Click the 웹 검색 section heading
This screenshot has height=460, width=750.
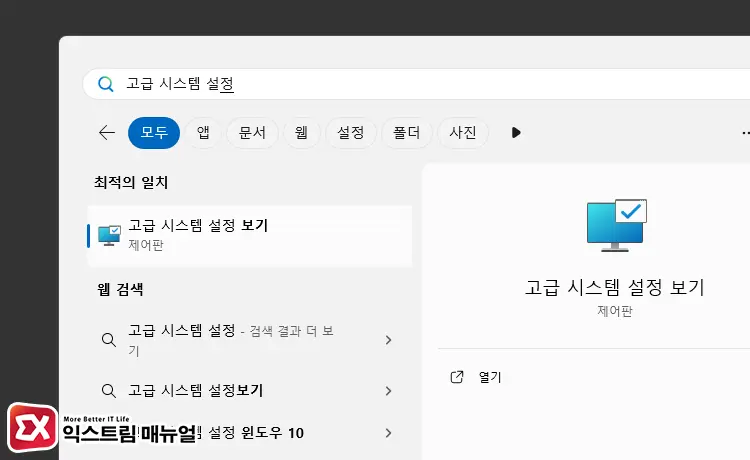tap(120, 289)
